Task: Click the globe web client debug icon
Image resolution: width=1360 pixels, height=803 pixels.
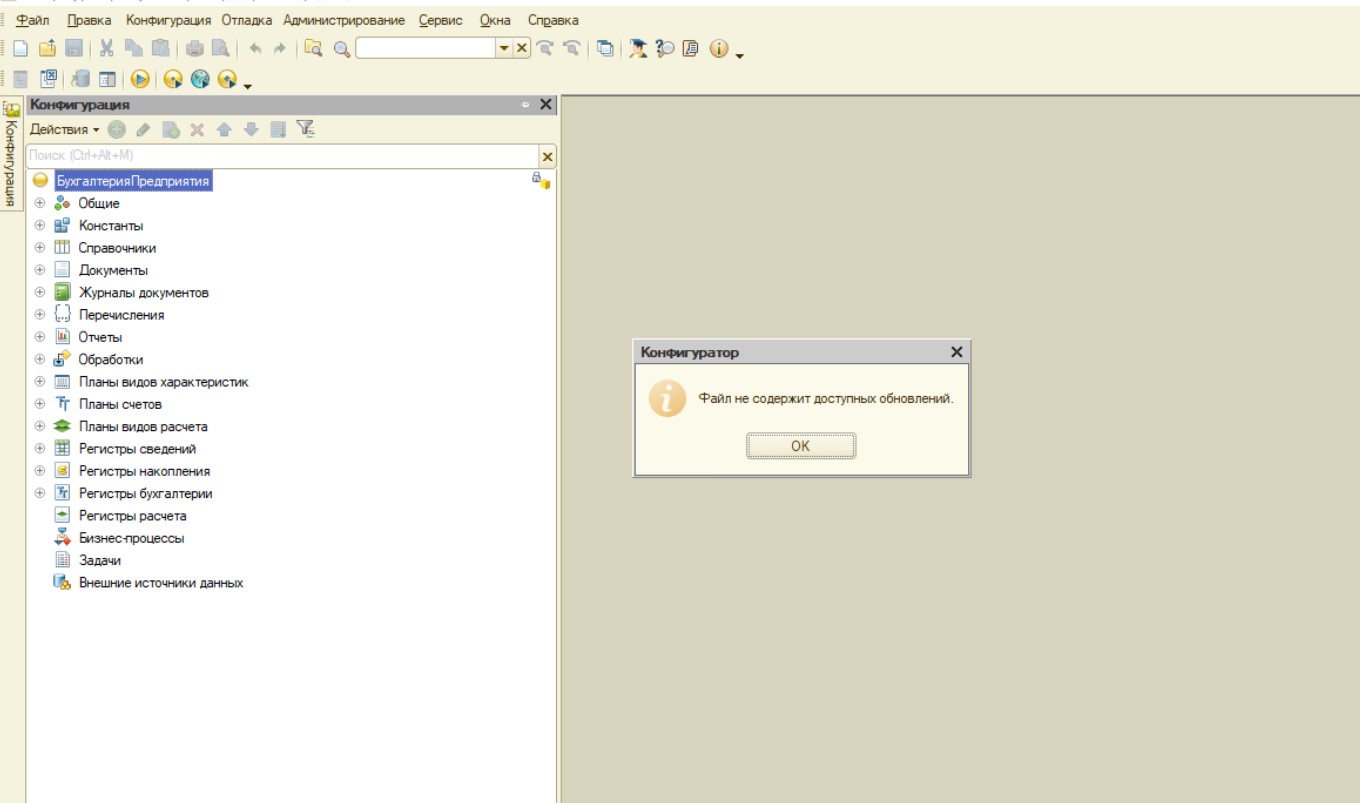Action: point(200,79)
